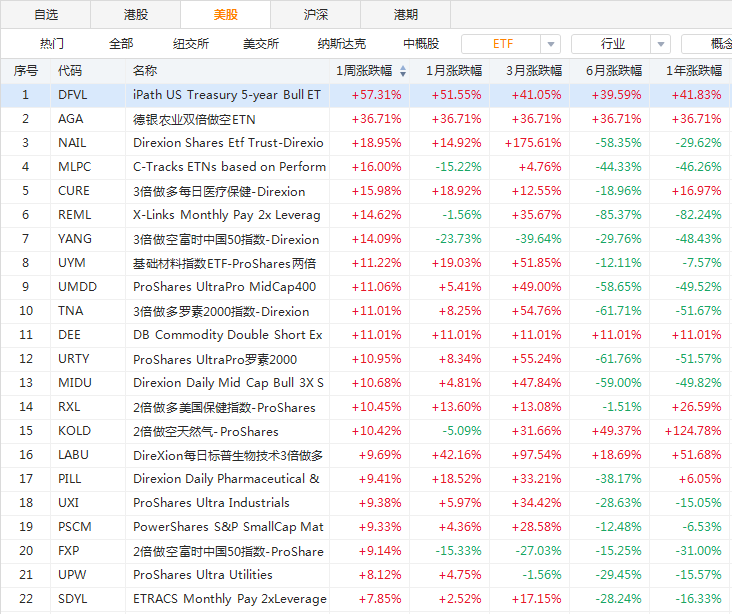Filter by 纽交所 exchange
732x614 pixels.
(x=191, y=44)
